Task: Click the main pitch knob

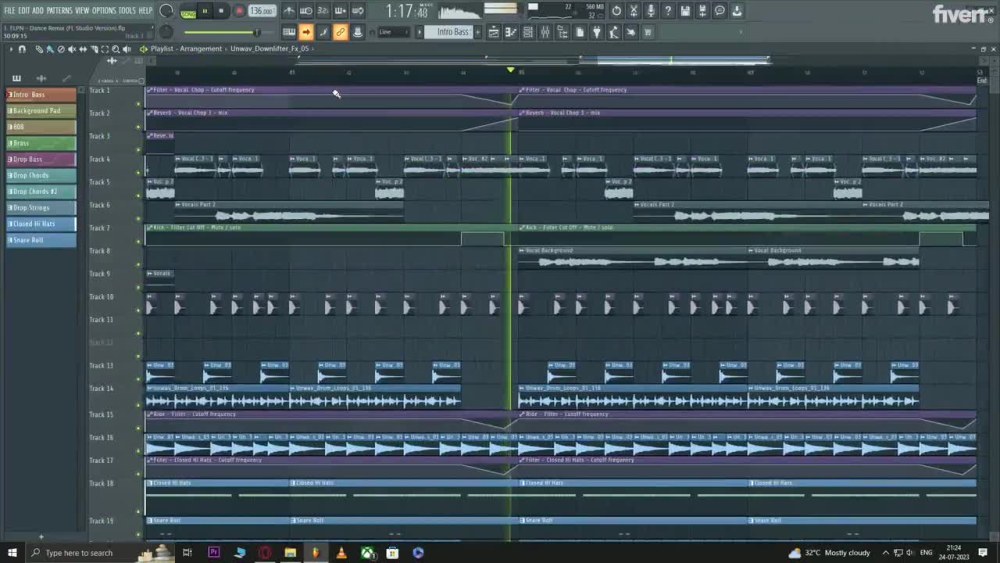Action: click(x=166, y=32)
